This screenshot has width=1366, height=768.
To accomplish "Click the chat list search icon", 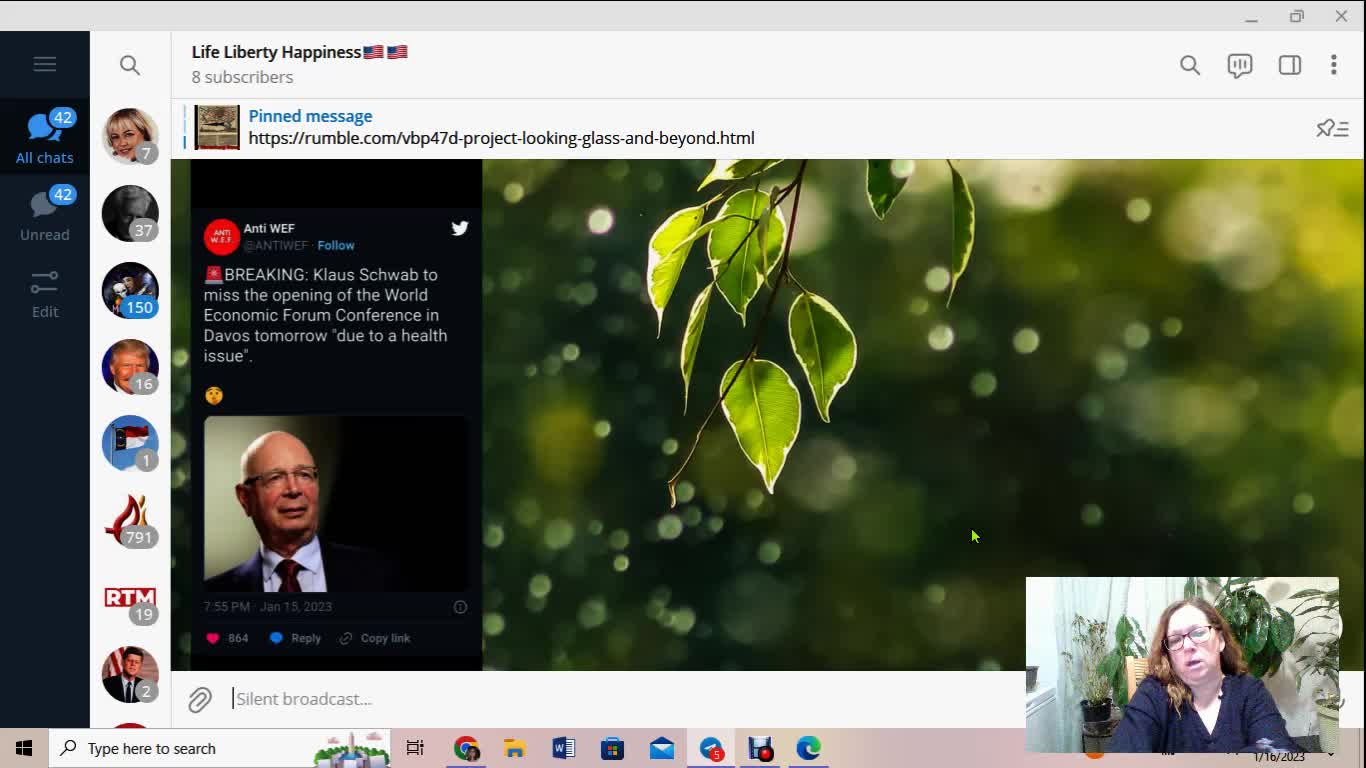I will [x=130, y=65].
